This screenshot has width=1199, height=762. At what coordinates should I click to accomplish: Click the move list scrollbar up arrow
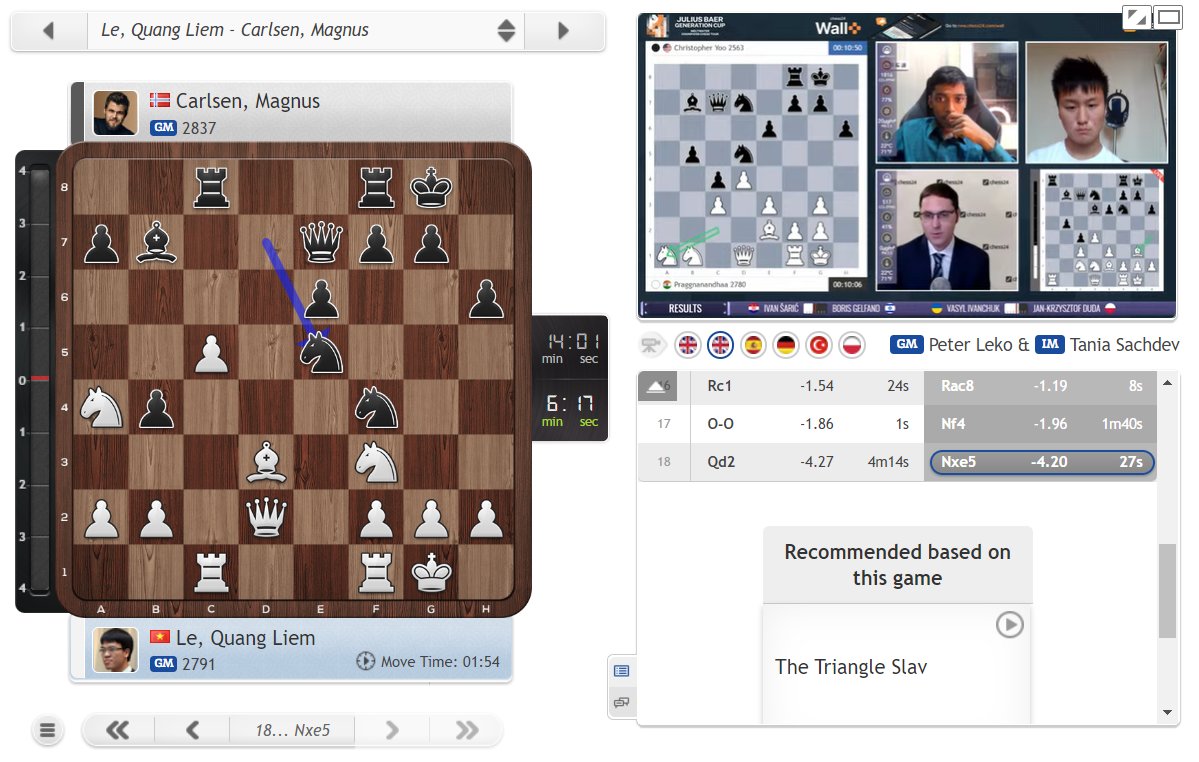pyautogui.click(x=1167, y=382)
